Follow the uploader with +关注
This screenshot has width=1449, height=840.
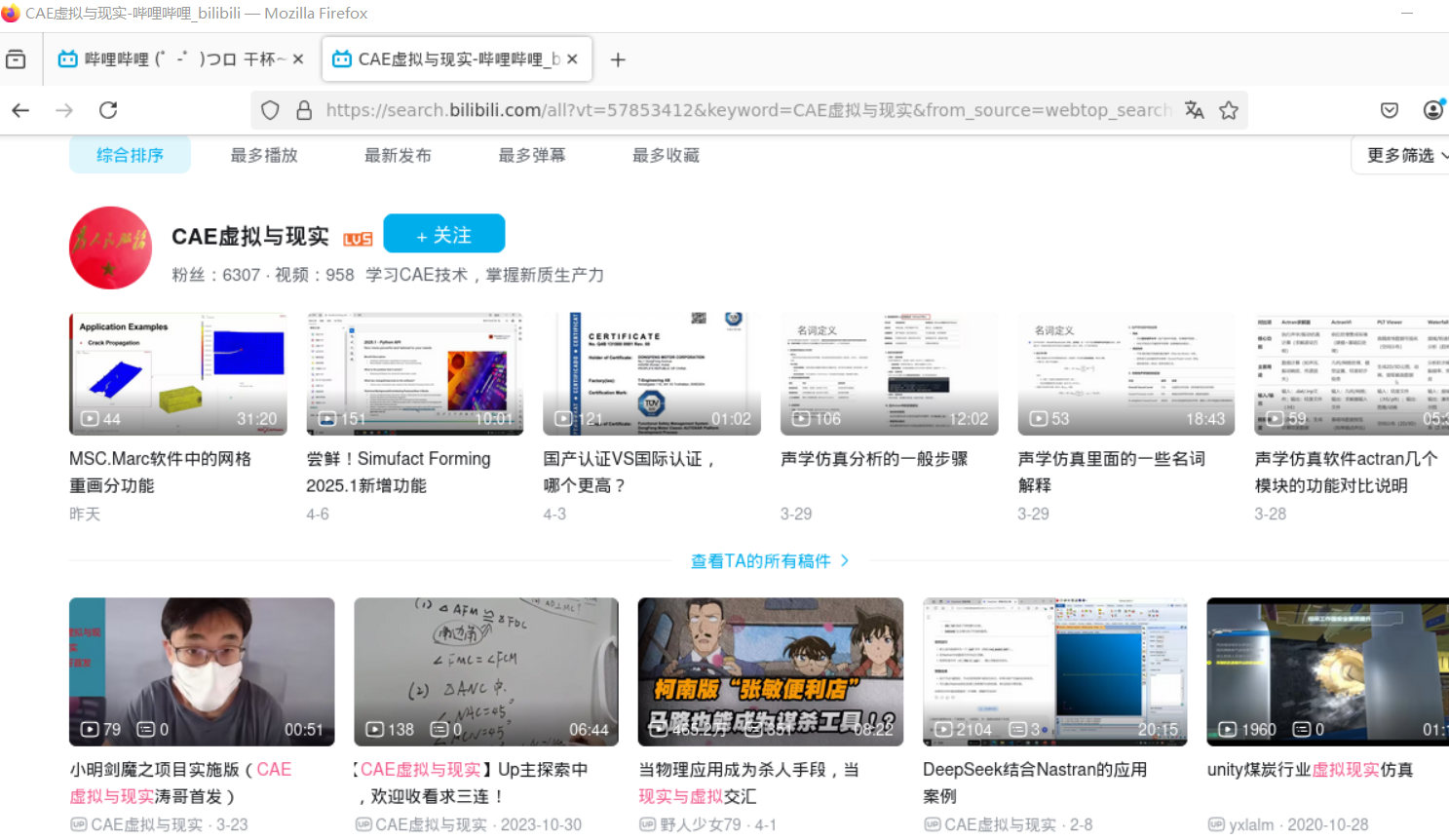tap(443, 234)
